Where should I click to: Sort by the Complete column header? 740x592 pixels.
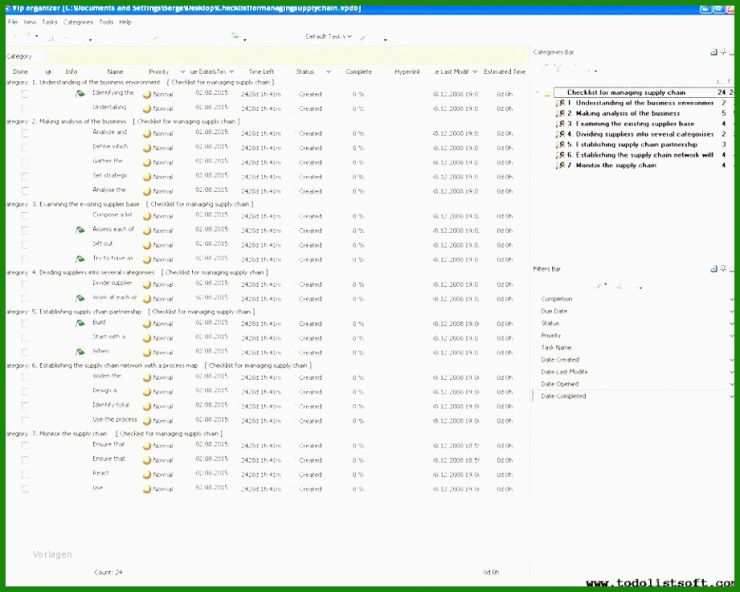[x=359, y=72]
